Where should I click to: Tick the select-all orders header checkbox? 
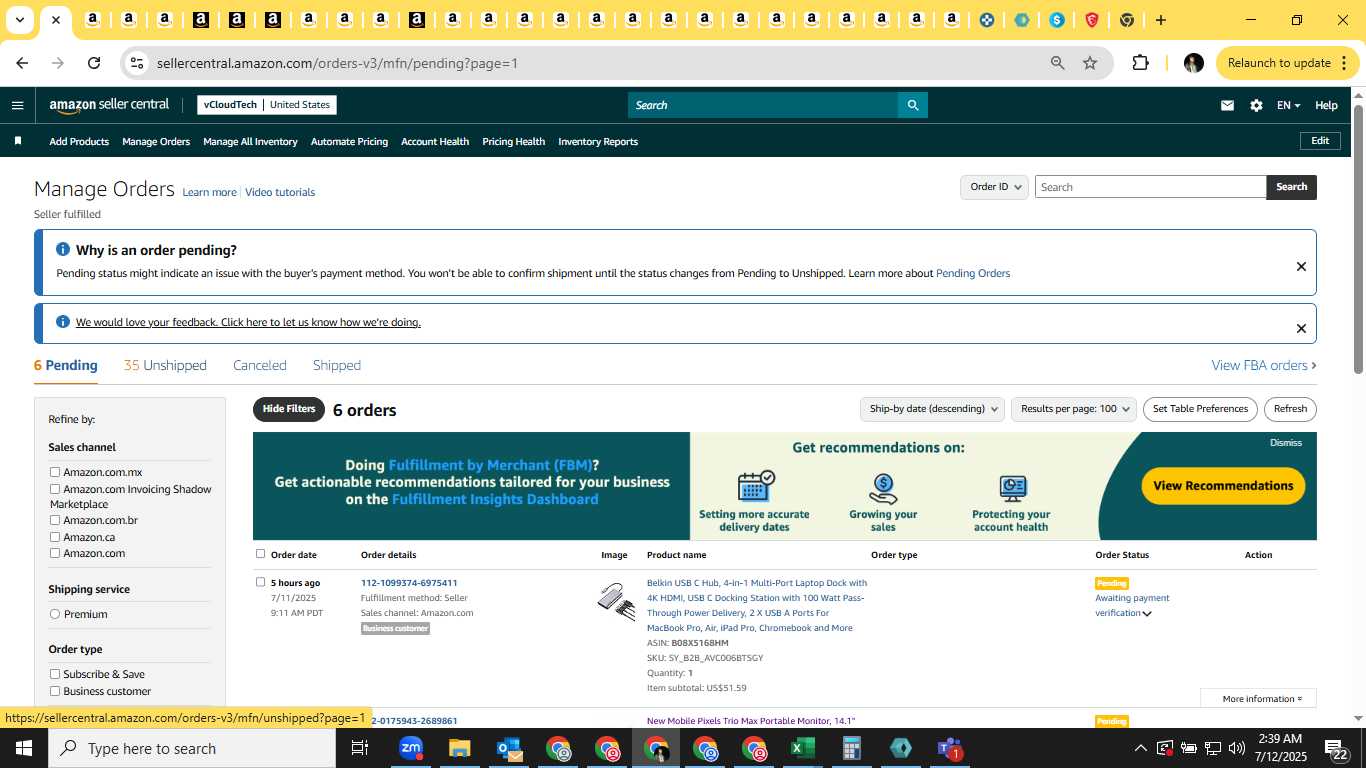(260, 554)
